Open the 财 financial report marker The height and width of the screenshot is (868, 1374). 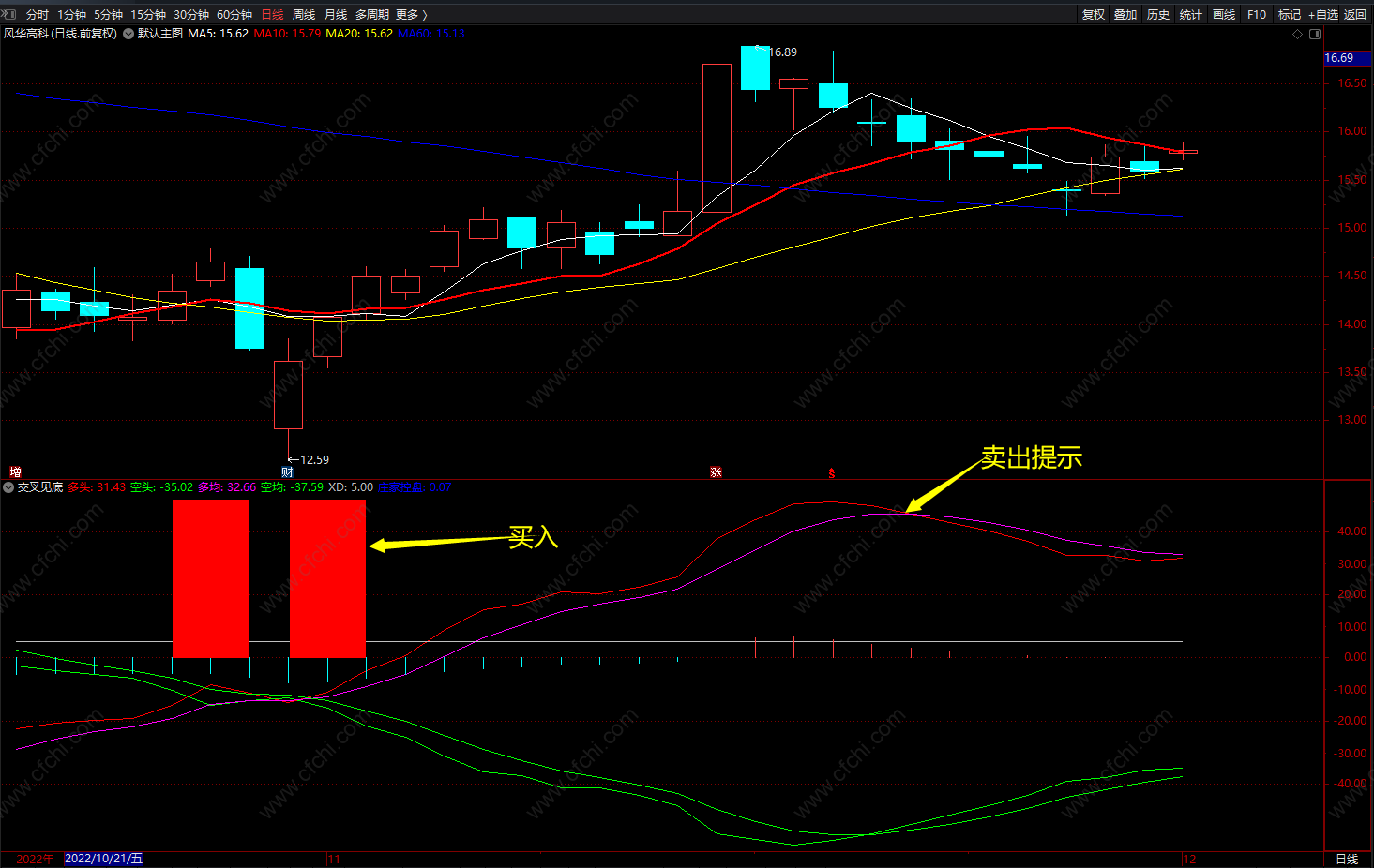[x=287, y=471]
